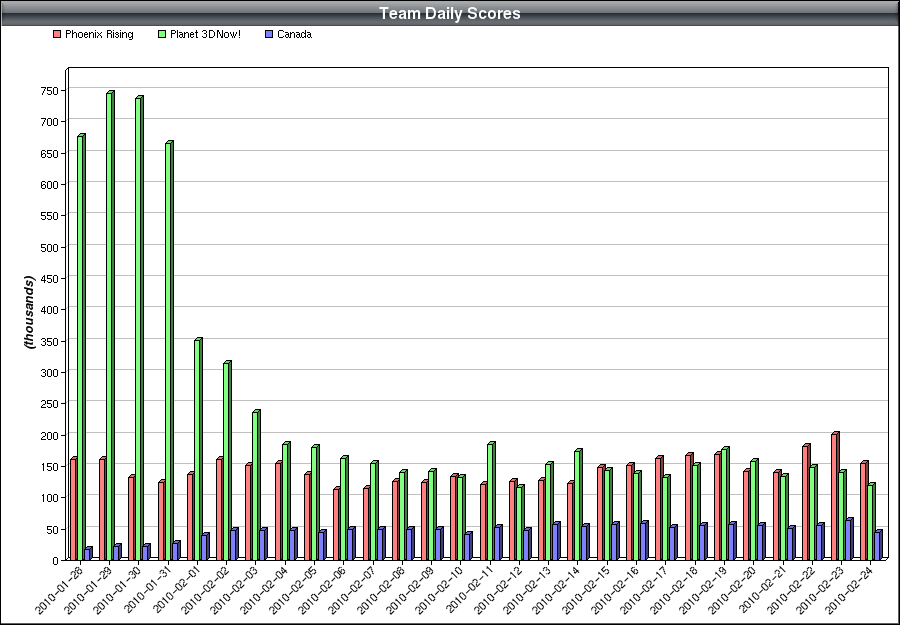Click the 2010-02-11 date label
The width and height of the screenshot is (900, 625).
click(470, 589)
